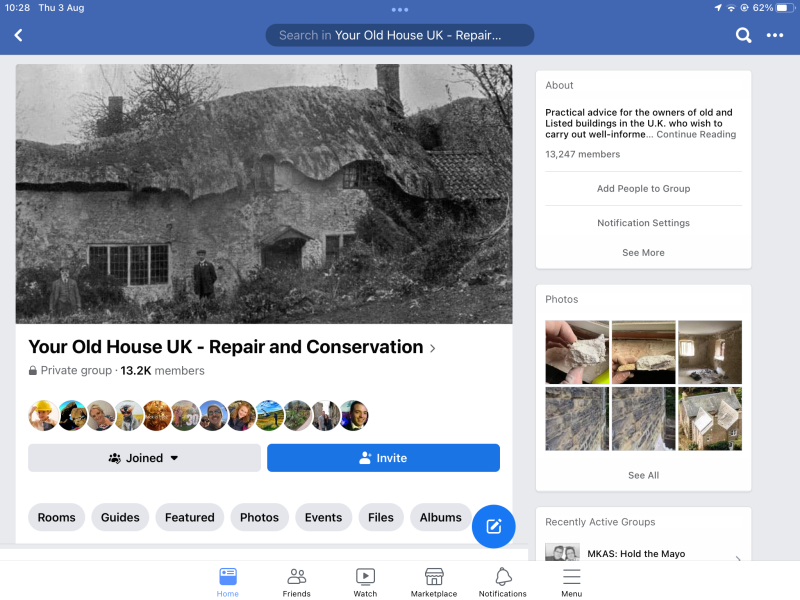Image resolution: width=800 pixels, height=600 pixels.
Task: Tap the search magnifier icon
Action: pyautogui.click(x=743, y=35)
